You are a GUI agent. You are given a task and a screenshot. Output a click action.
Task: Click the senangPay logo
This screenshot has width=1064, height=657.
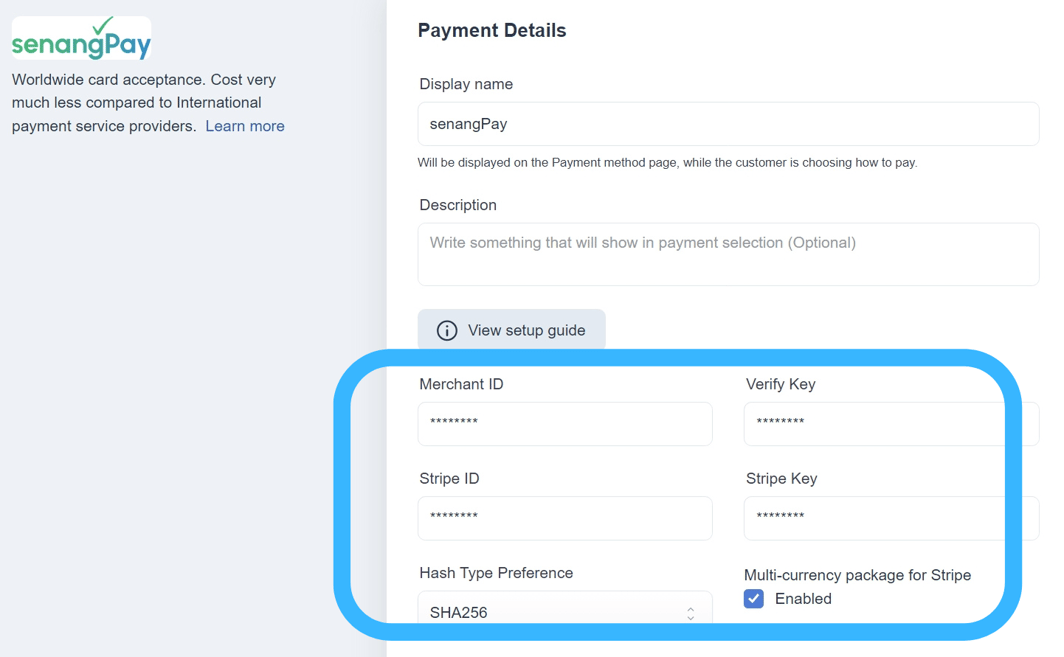pos(80,38)
